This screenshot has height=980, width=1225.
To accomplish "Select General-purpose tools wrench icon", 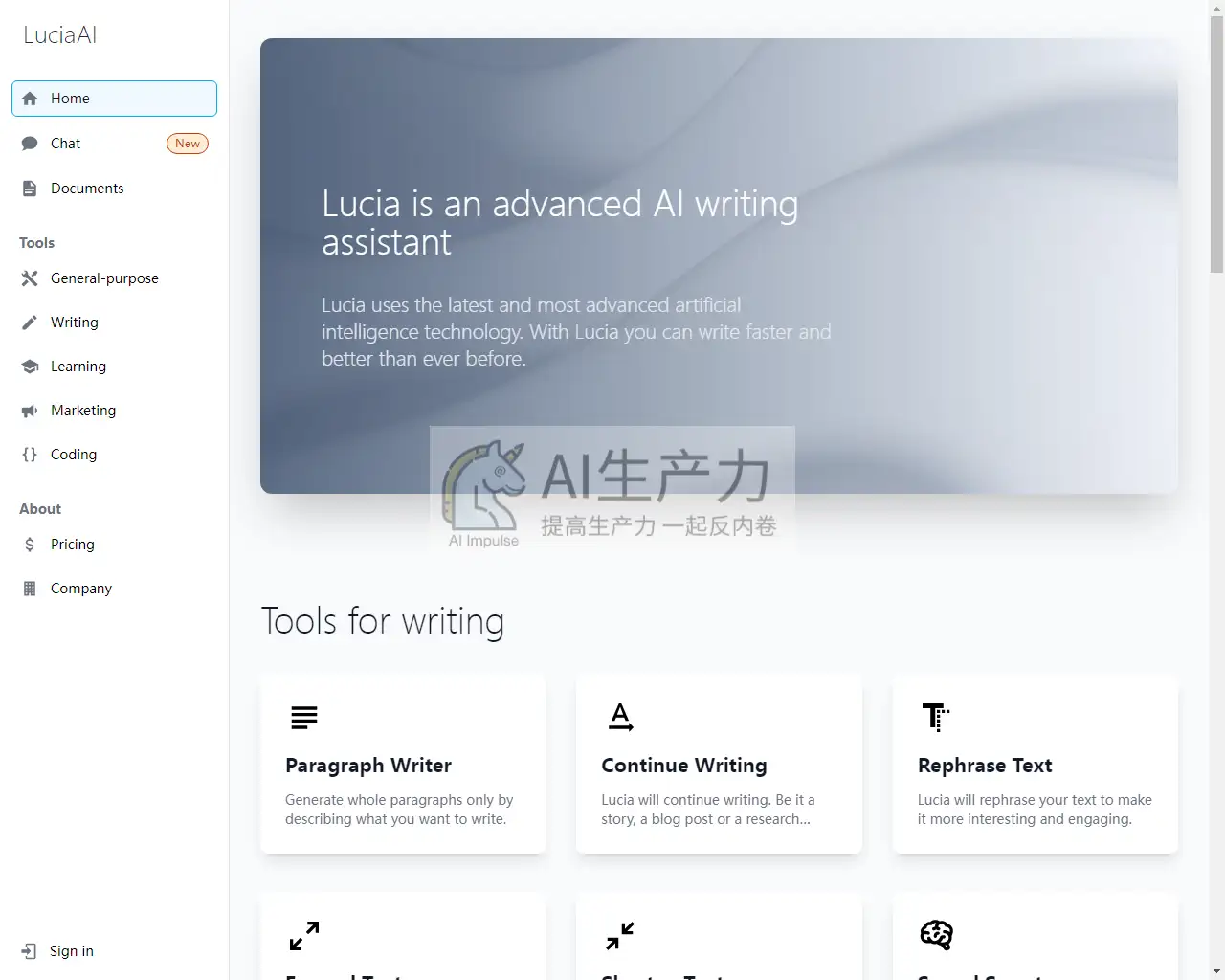I will (x=30, y=278).
